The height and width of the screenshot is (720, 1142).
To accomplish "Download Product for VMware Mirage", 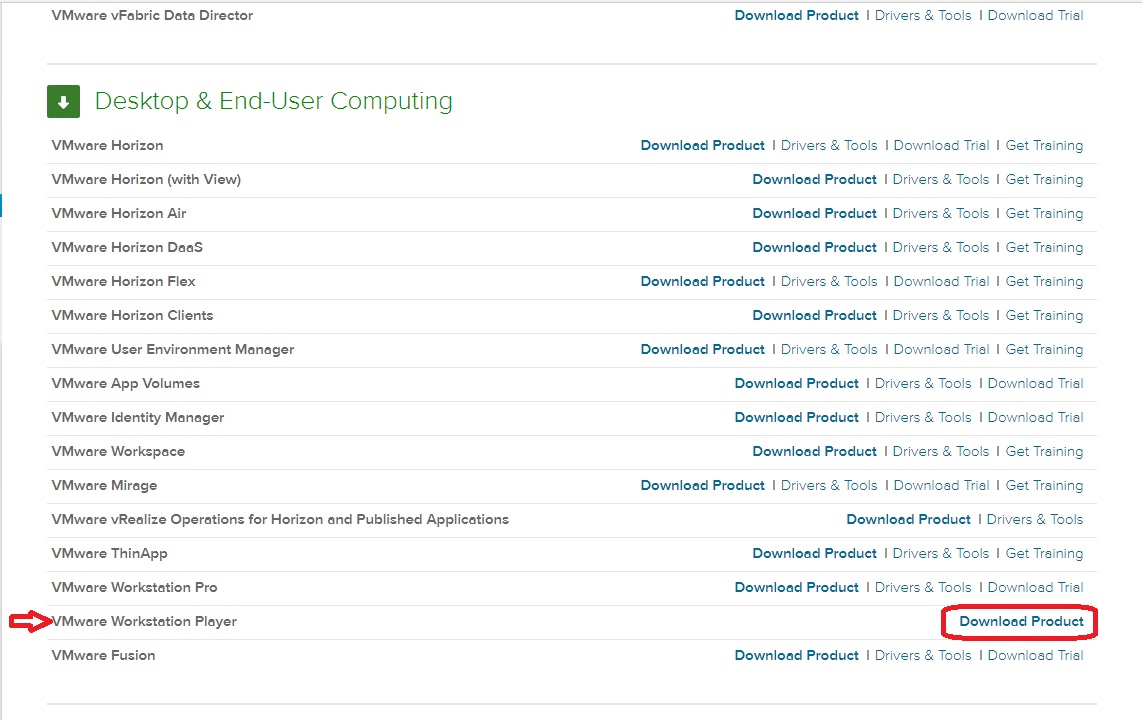I will [x=703, y=486].
